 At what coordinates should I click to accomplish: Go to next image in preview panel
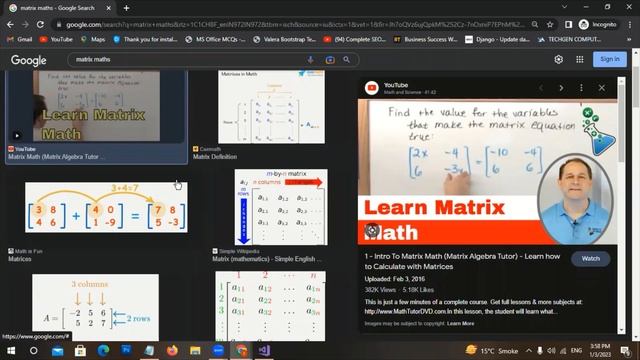pyautogui.click(x=561, y=88)
